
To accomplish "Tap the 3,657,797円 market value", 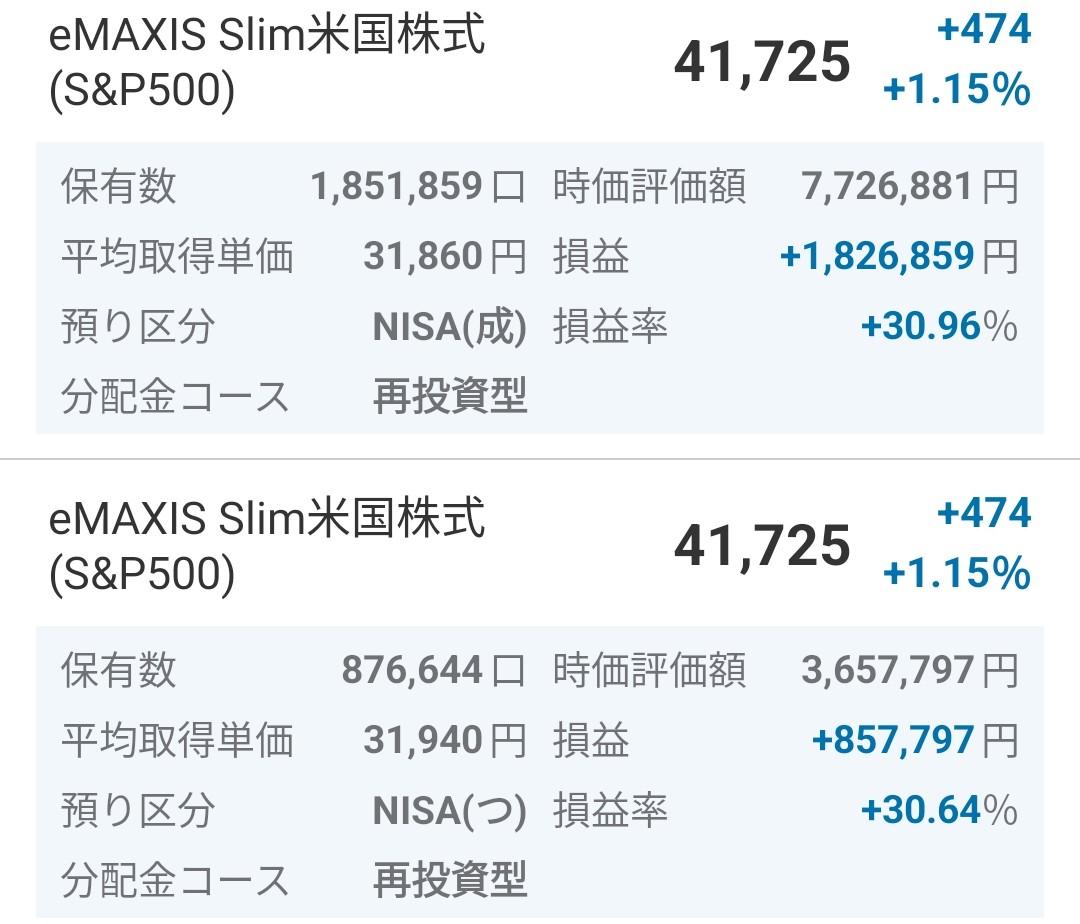I will pos(909,671).
